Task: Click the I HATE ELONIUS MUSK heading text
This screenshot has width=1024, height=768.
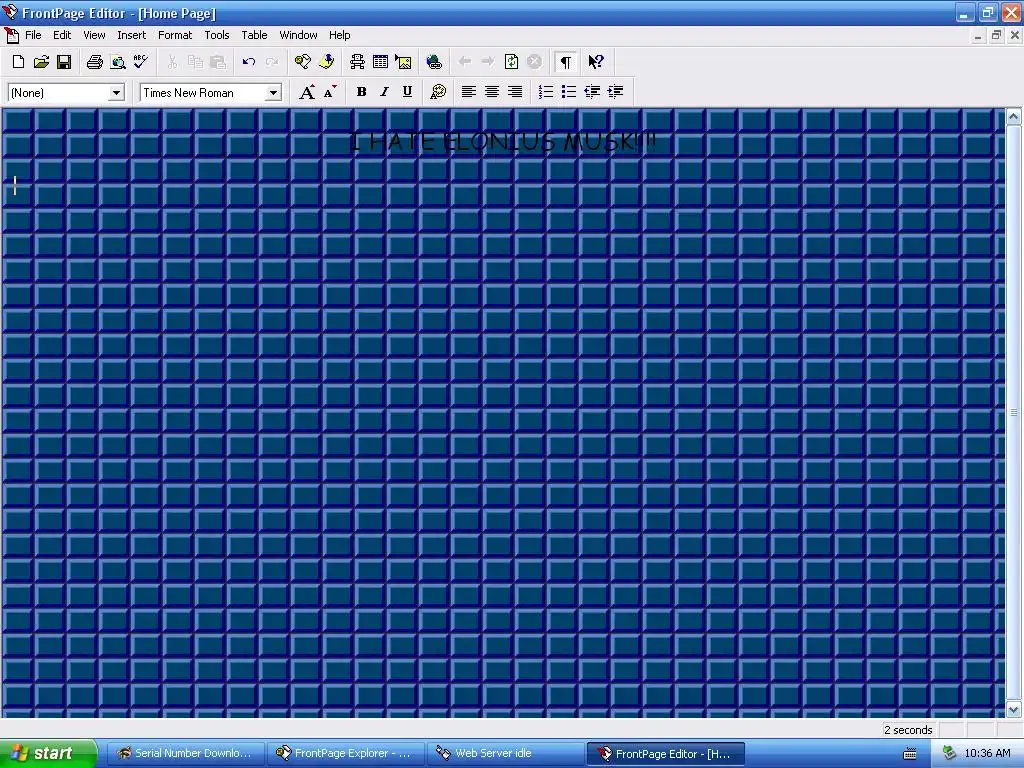Action: click(x=502, y=141)
